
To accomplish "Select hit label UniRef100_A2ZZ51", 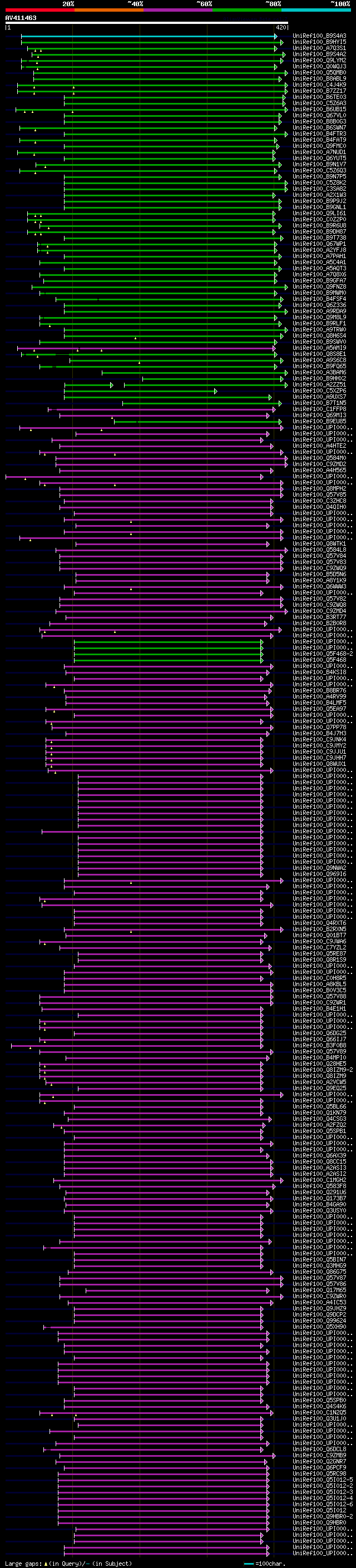I will pyautogui.click(x=319, y=385).
